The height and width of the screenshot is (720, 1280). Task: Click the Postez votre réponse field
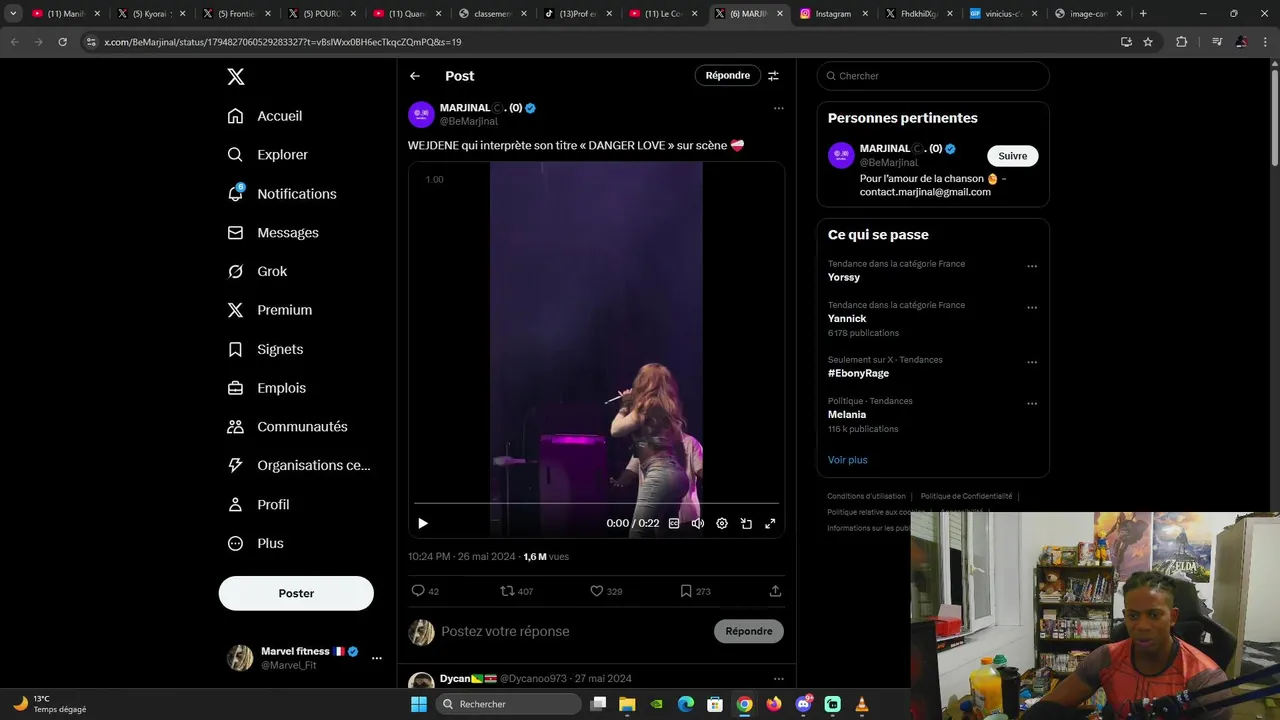click(573, 631)
